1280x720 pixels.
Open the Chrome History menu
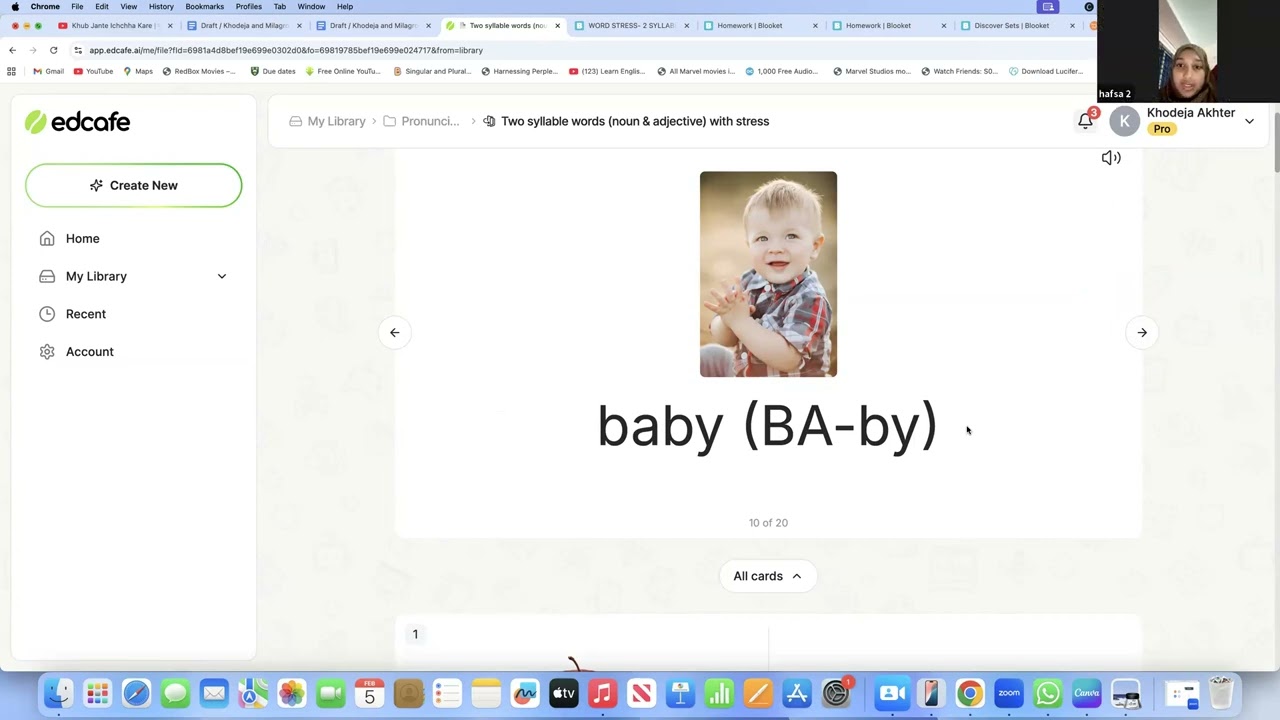(161, 7)
